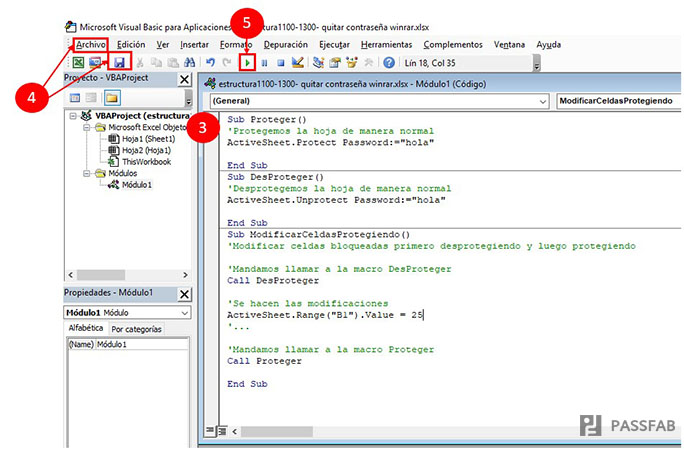The width and height of the screenshot is (684, 450).
Task: Open the Ver menu
Action: pyautogui.click(x=163, y=44)
